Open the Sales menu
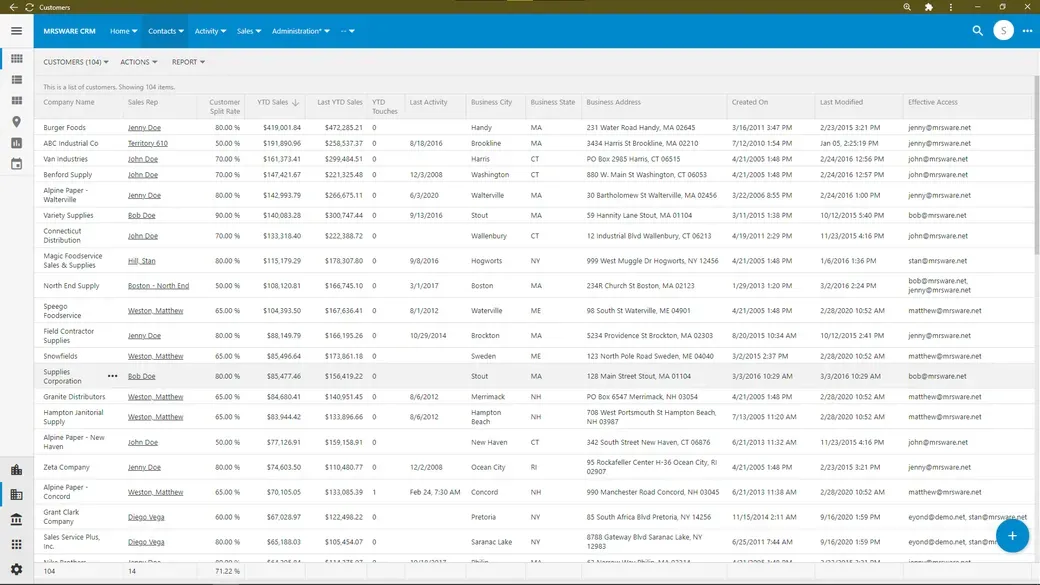Viewport: 1040px width, 585px height. pyautogui.click(x=249, y=31)
